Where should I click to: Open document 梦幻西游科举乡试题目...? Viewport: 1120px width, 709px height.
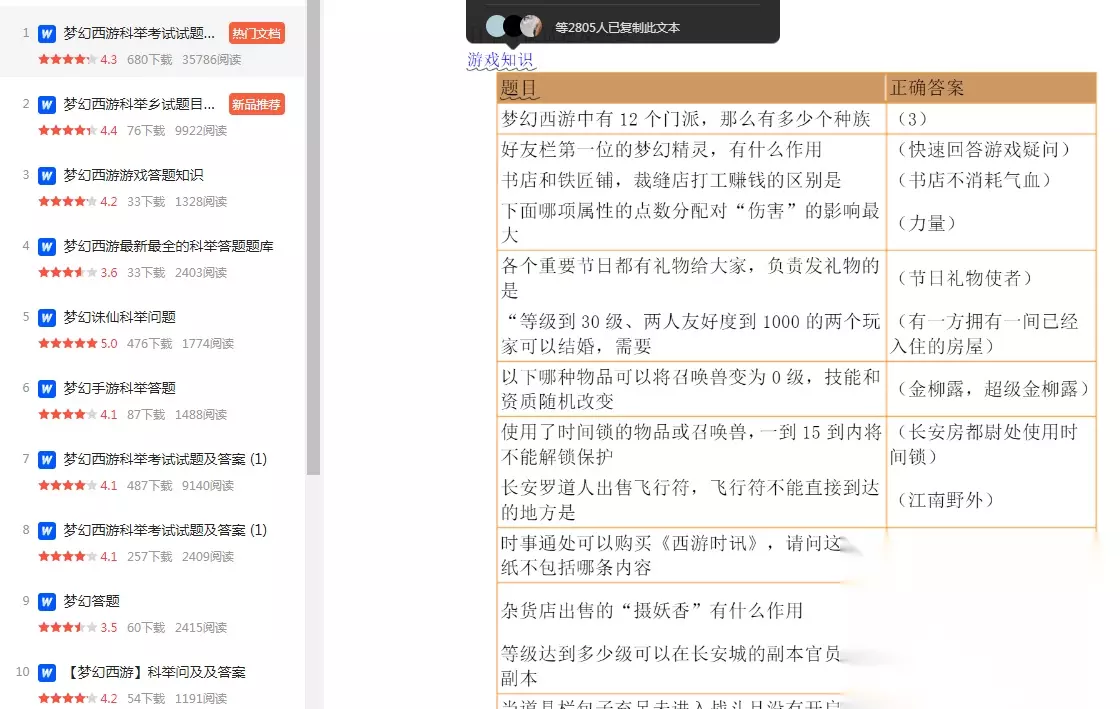point(139,104)
